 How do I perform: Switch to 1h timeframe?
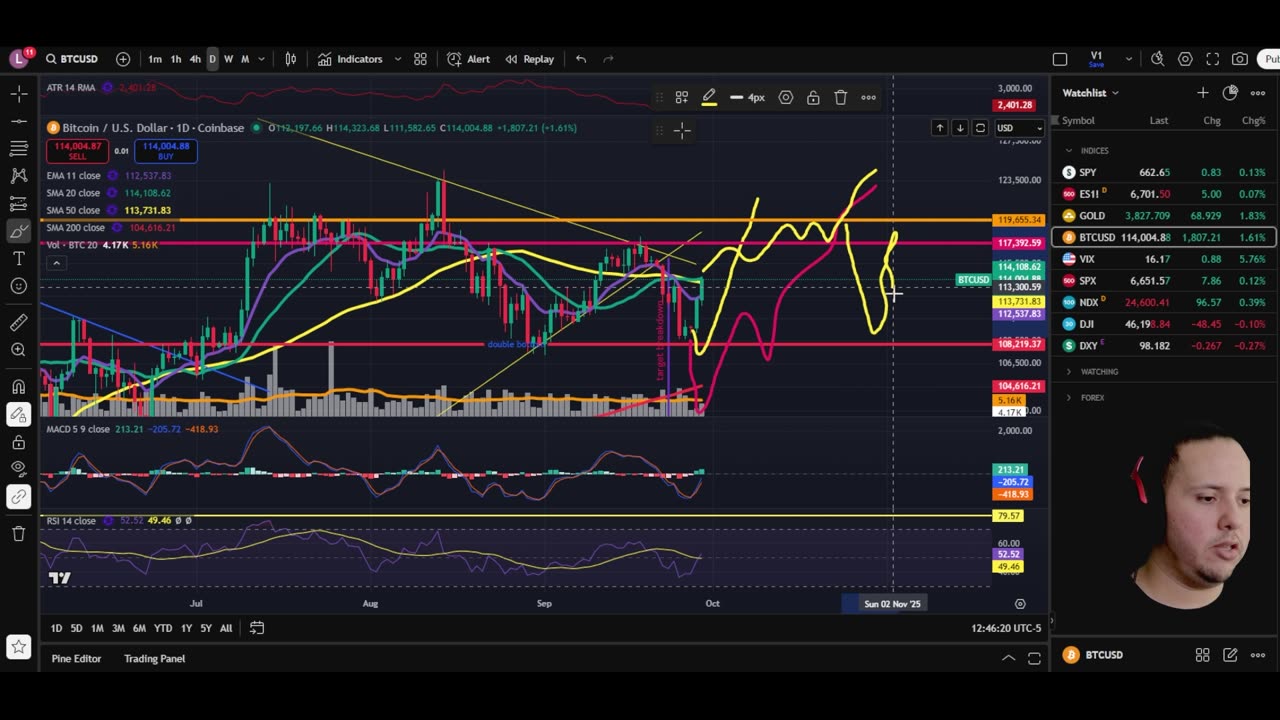click(x=176, y=59)
